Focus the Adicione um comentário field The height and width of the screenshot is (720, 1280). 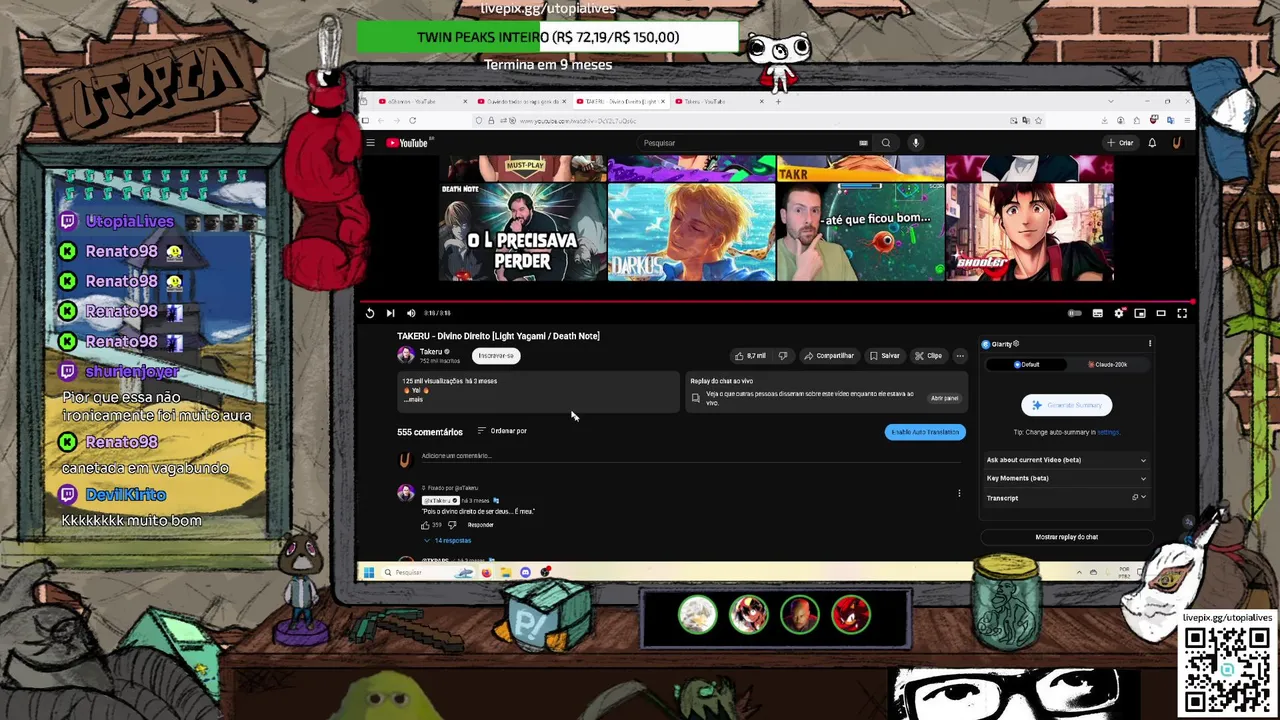click(690, 456)
